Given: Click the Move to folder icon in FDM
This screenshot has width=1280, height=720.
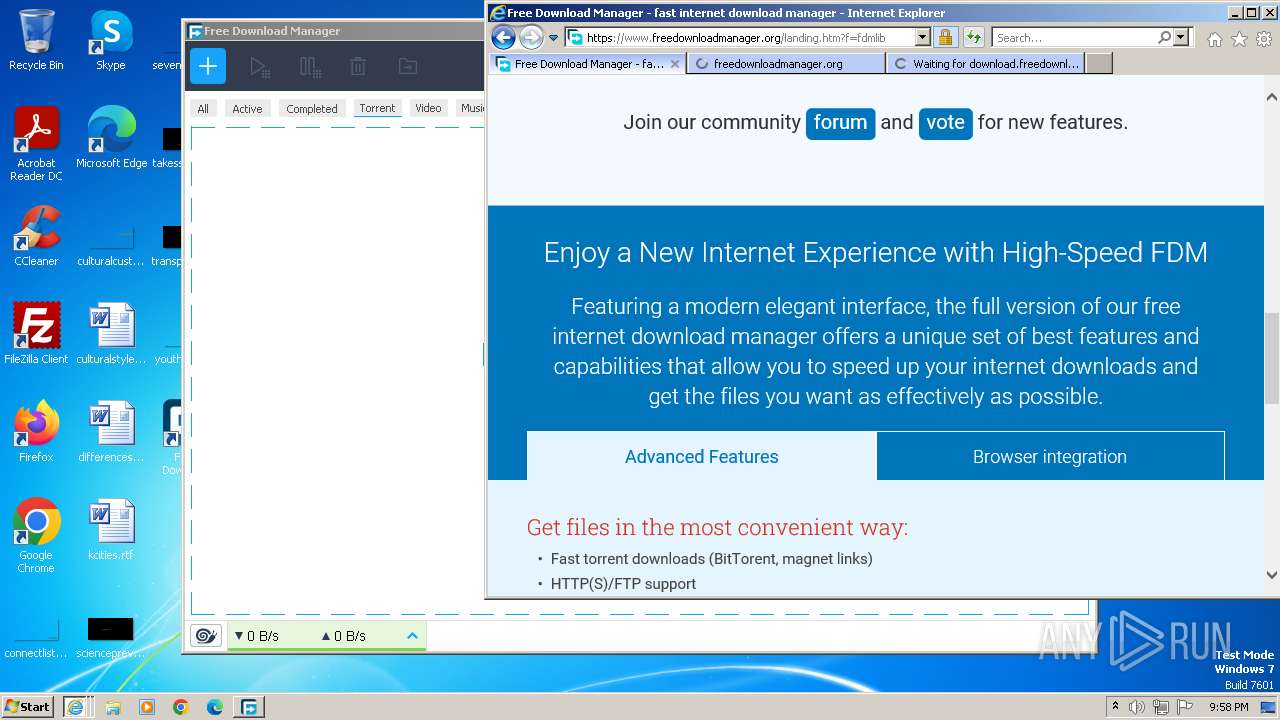Looking at the screenshot, I should click(408, 67).
